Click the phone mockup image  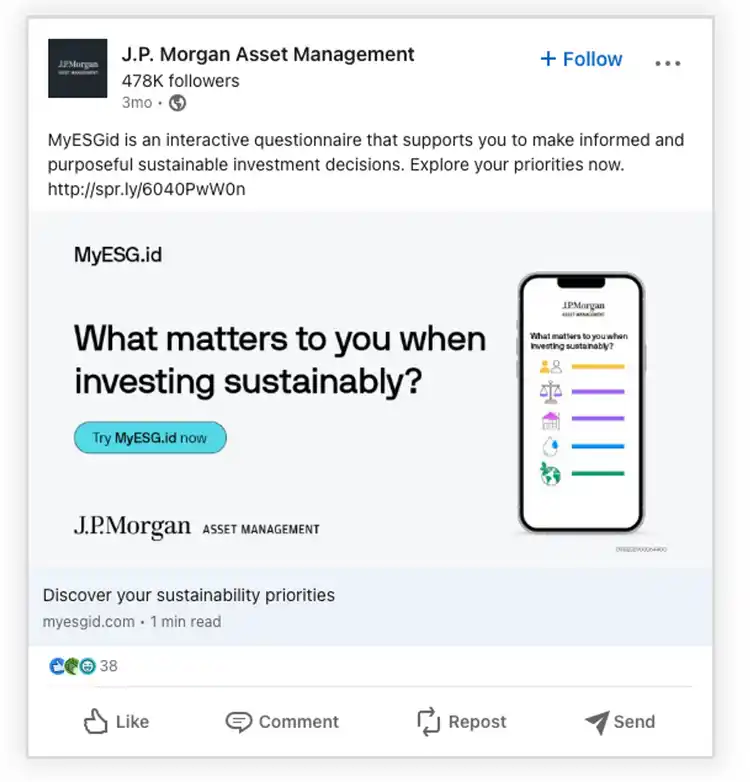coord(581,402)
